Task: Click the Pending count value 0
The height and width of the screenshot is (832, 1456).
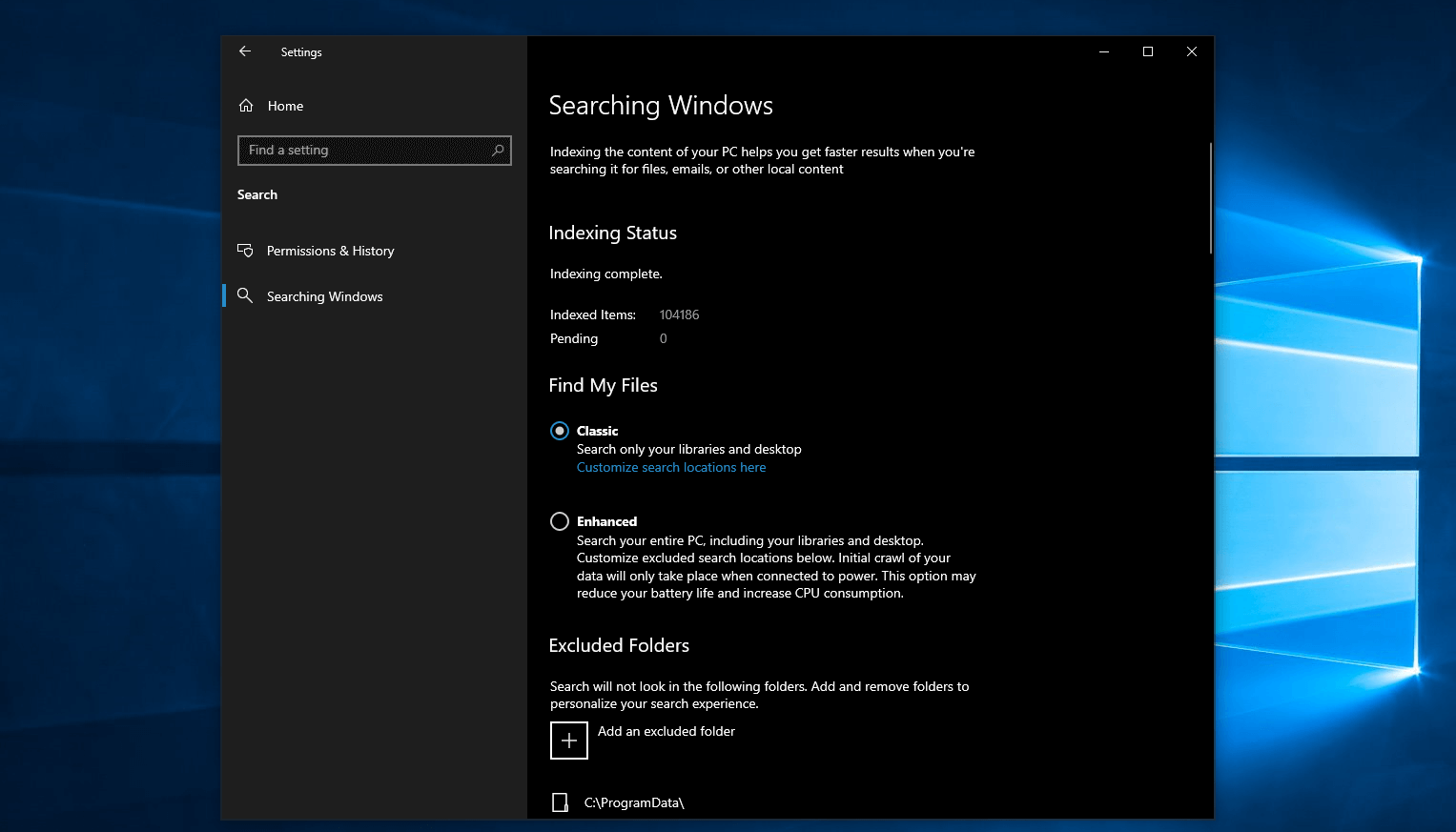Action: [664, 338]
